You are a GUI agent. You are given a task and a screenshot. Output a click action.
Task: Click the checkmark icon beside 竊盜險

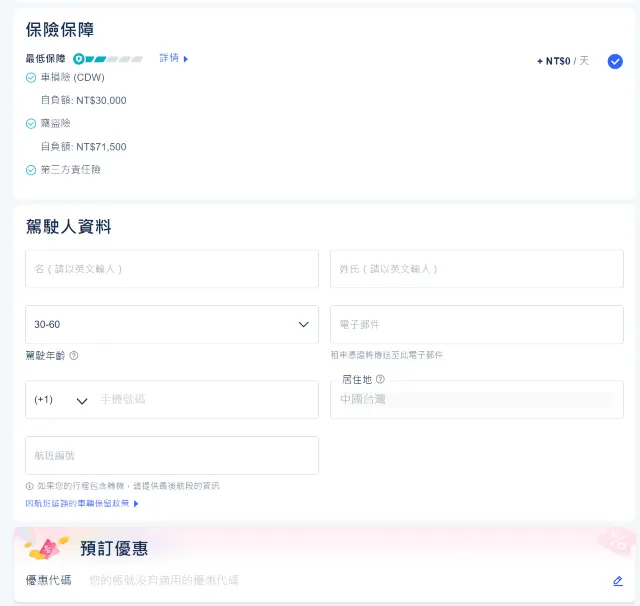[x=31, y=124]
